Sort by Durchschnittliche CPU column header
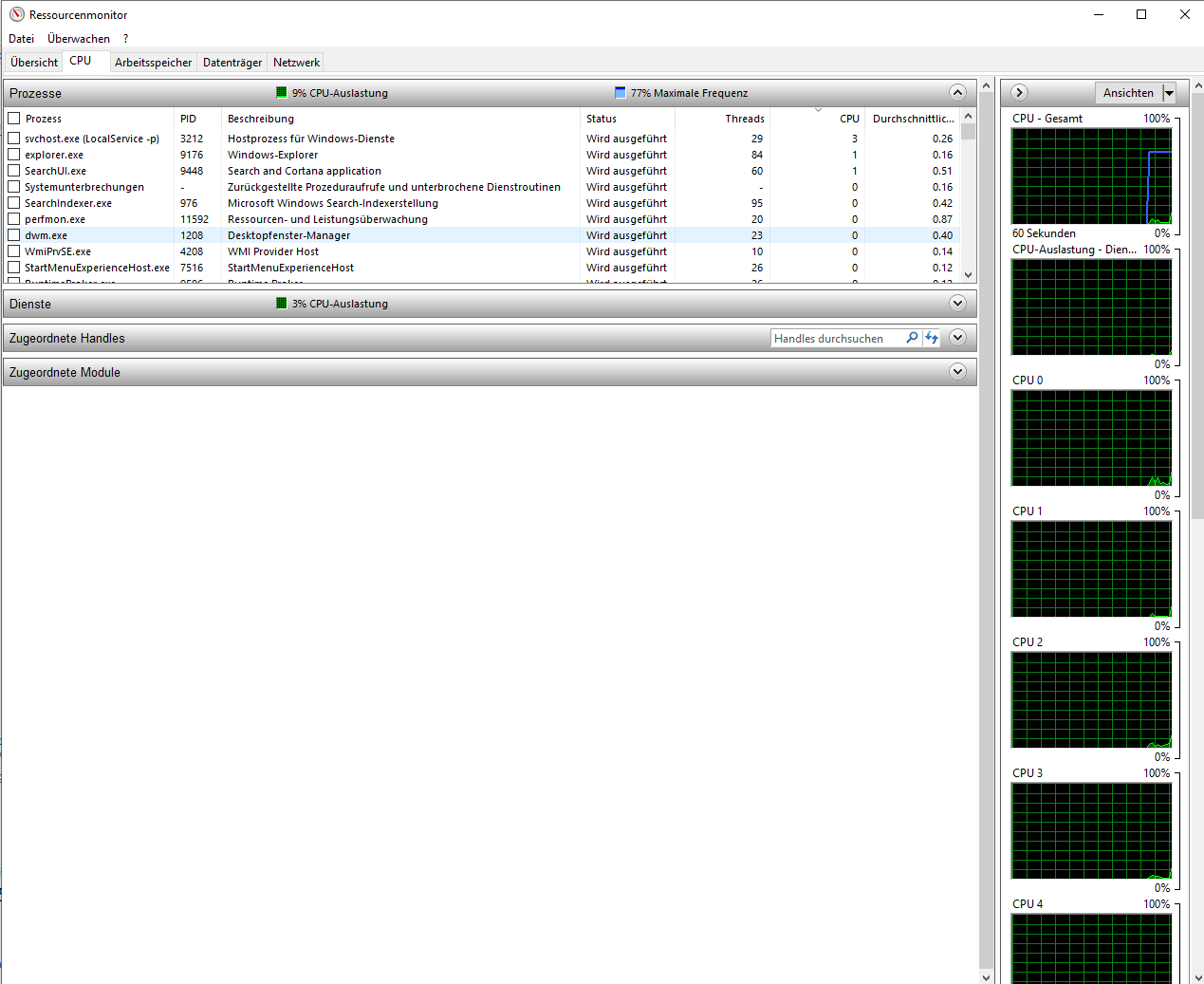The width and height of the screenshot is (1204, 984). point(913,119)
